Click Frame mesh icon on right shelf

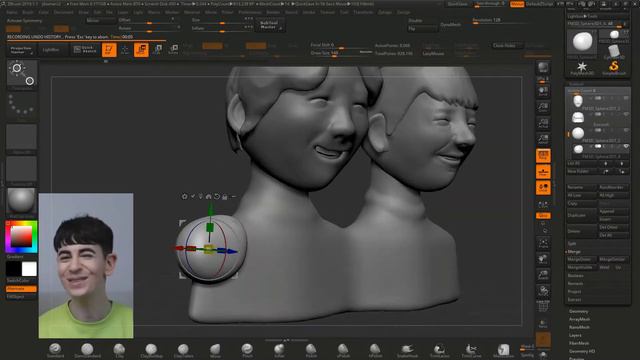[543, 244]
